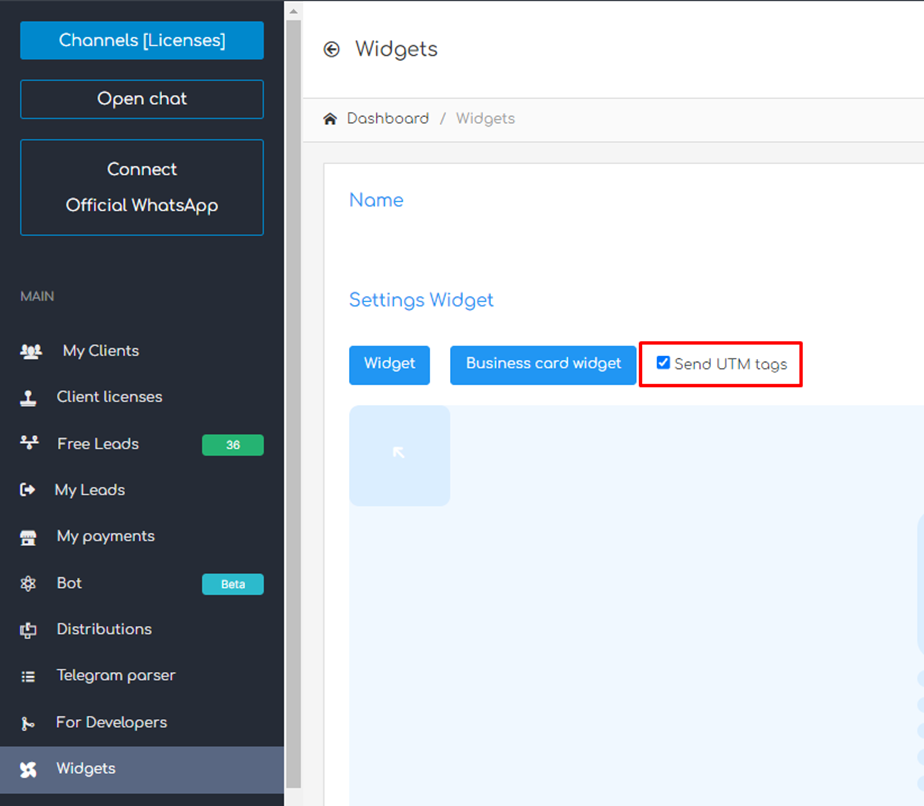Screen dimensions: 924x806
Task: Click the home icon in breadcrumb
Action: click(330, 119)
